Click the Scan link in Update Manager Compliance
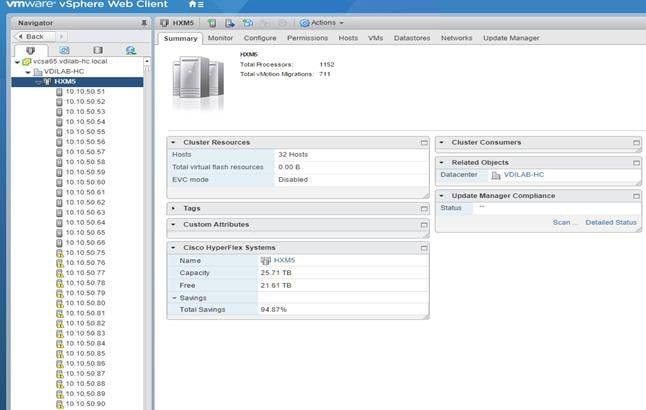The height and width of the screenshot is (410, 646). coord(564,223)
